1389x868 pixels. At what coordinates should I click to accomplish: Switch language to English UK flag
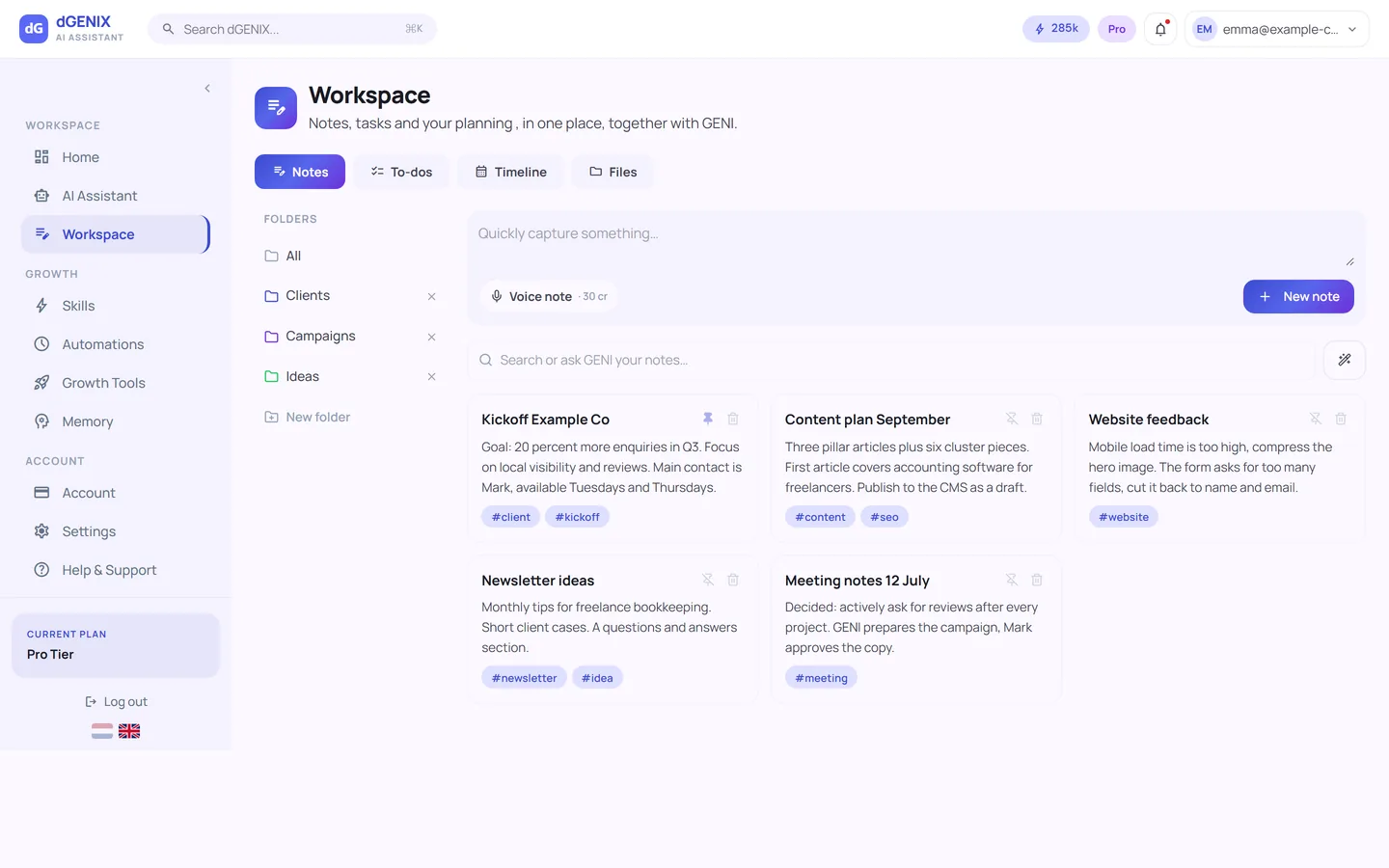(129, 731)
